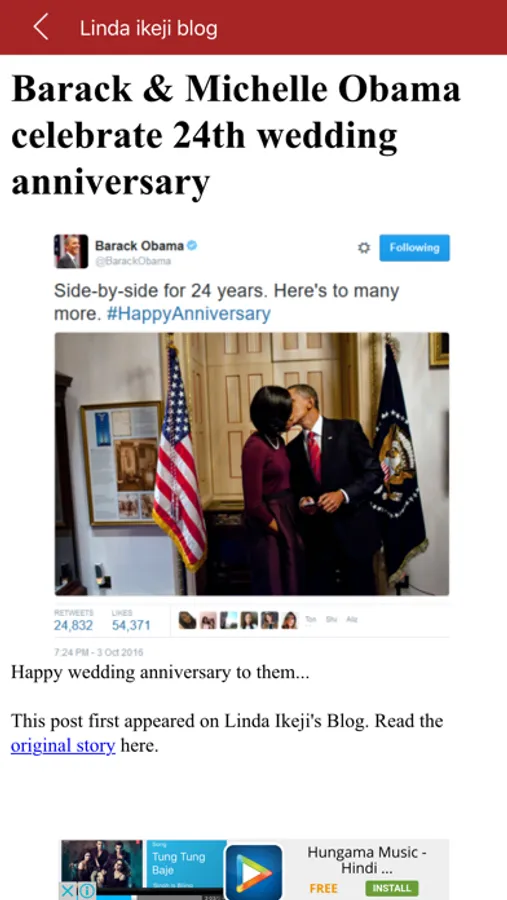Open Barack Obama's profile avatar

click(x=71, y=251)
